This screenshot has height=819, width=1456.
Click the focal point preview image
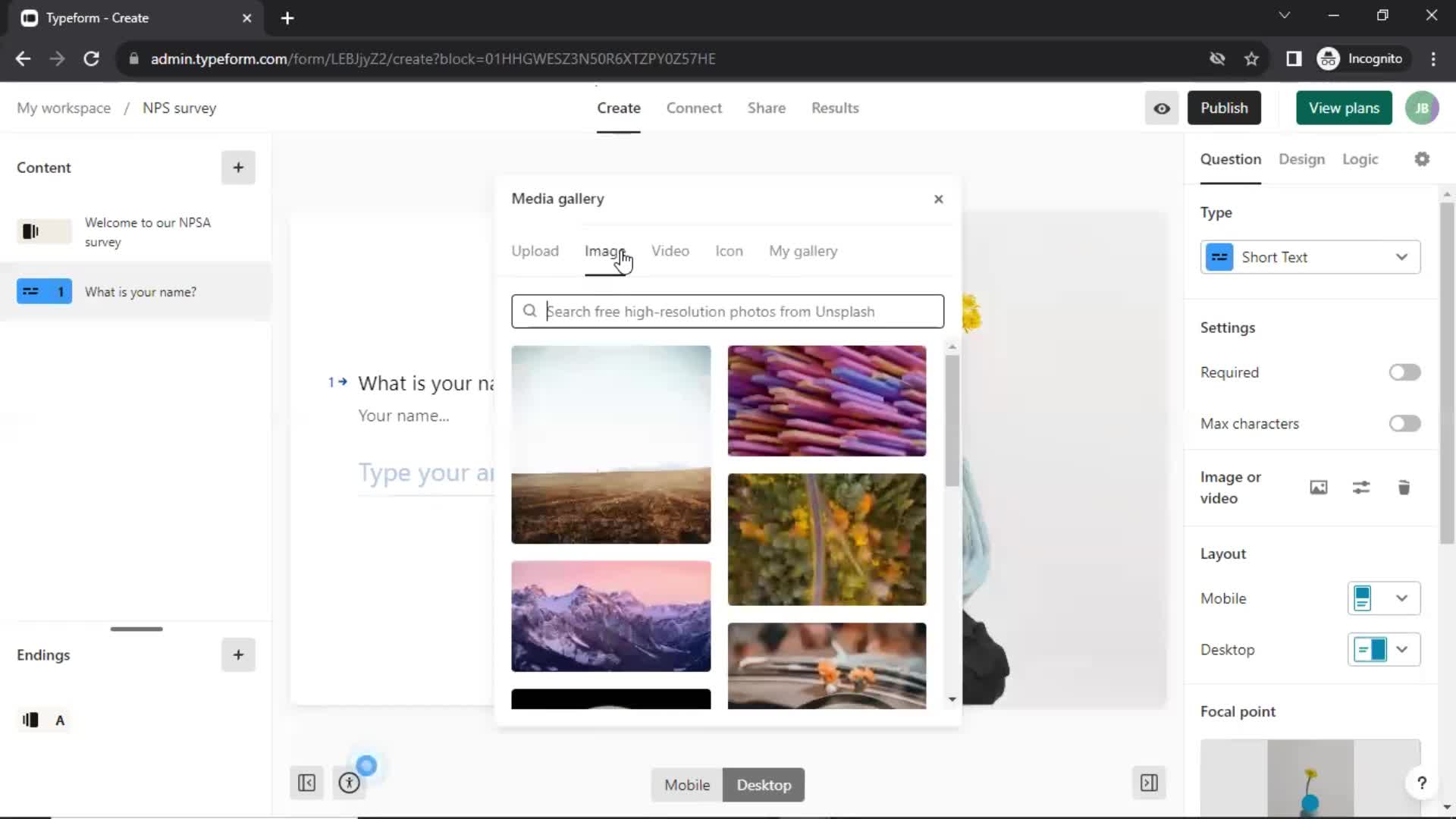(1310, 778)
